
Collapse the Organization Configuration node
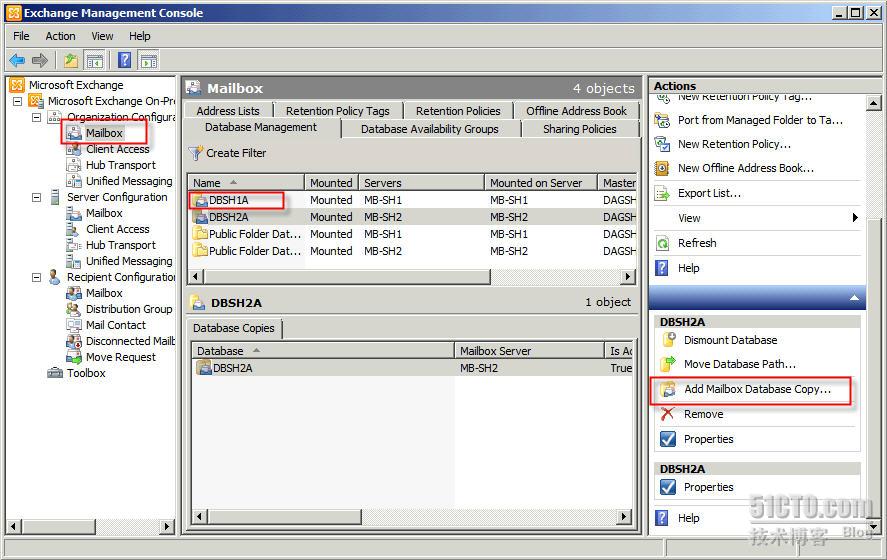click(x=37, y=118)
